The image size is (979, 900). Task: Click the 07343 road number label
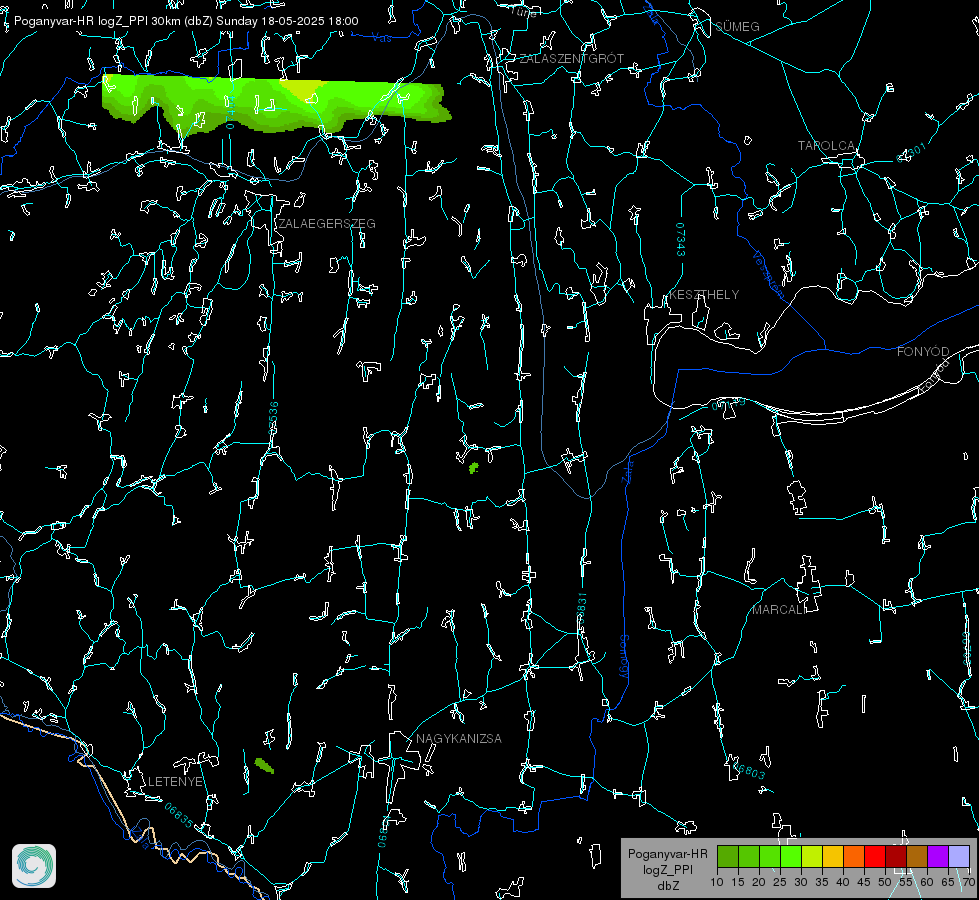click(x=681, y=240)
